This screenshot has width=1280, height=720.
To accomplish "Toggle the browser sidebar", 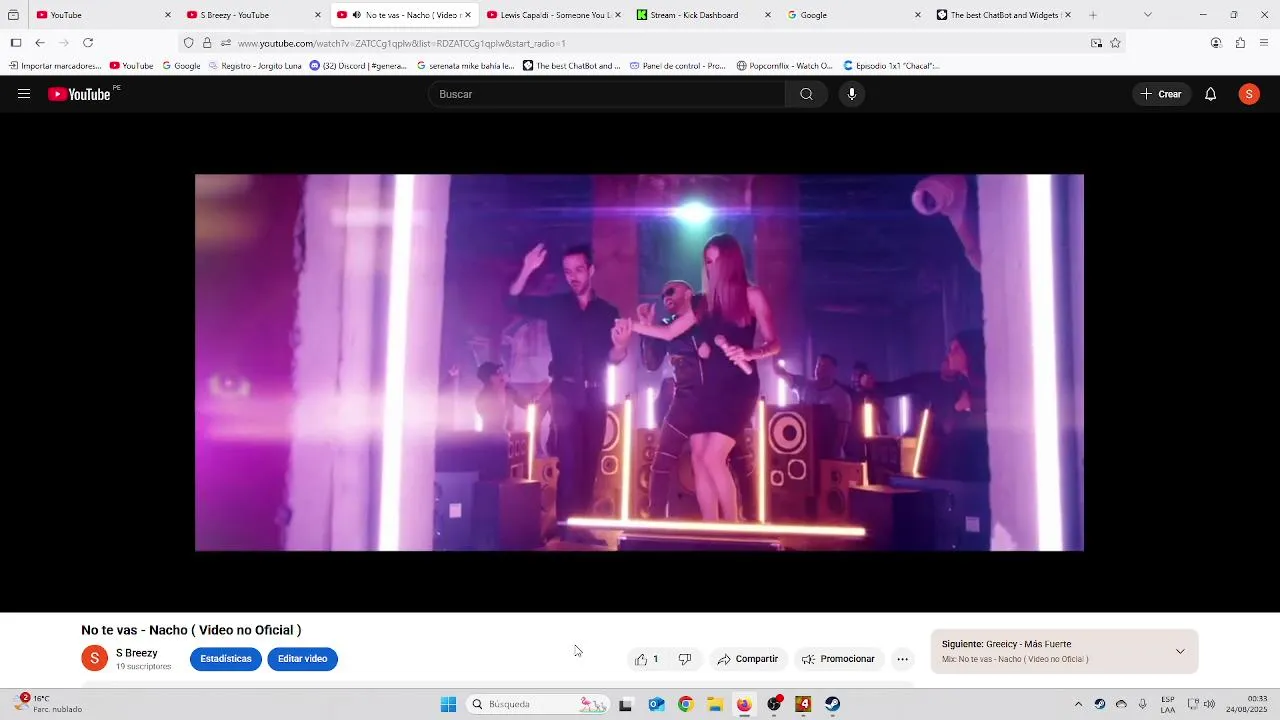I will click(16, 43).
